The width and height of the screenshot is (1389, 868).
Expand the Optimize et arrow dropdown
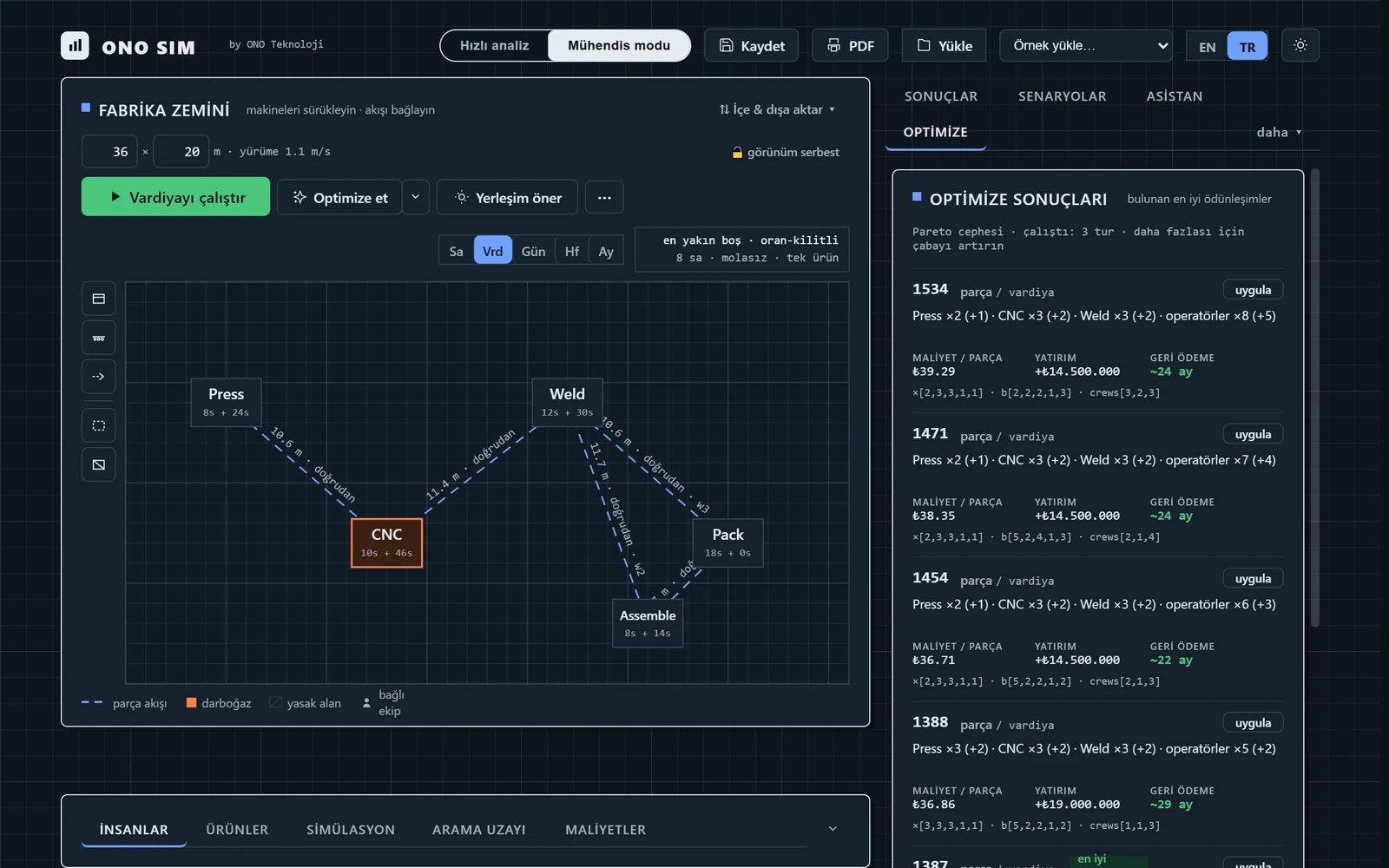click(415, 197)
